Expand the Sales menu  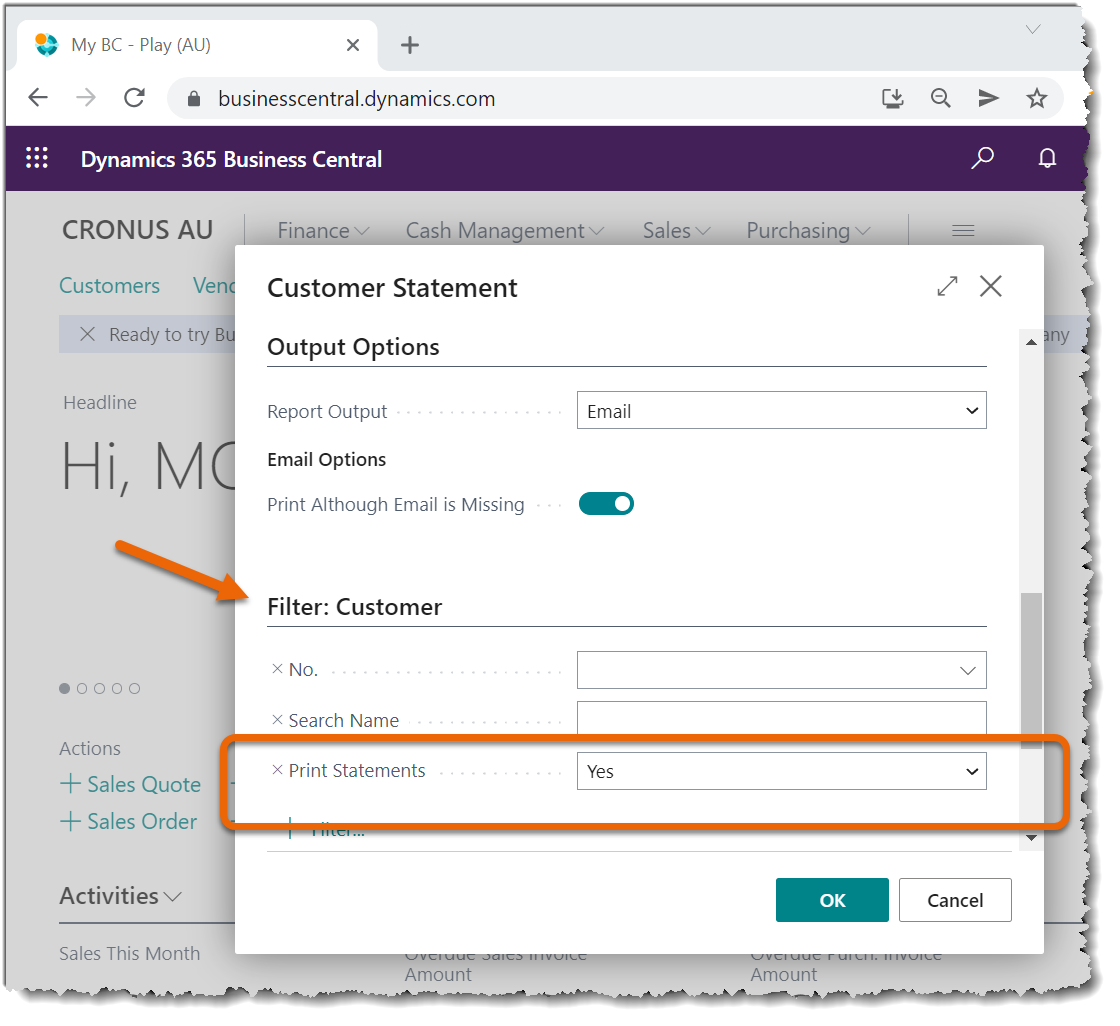click(676, 231)
